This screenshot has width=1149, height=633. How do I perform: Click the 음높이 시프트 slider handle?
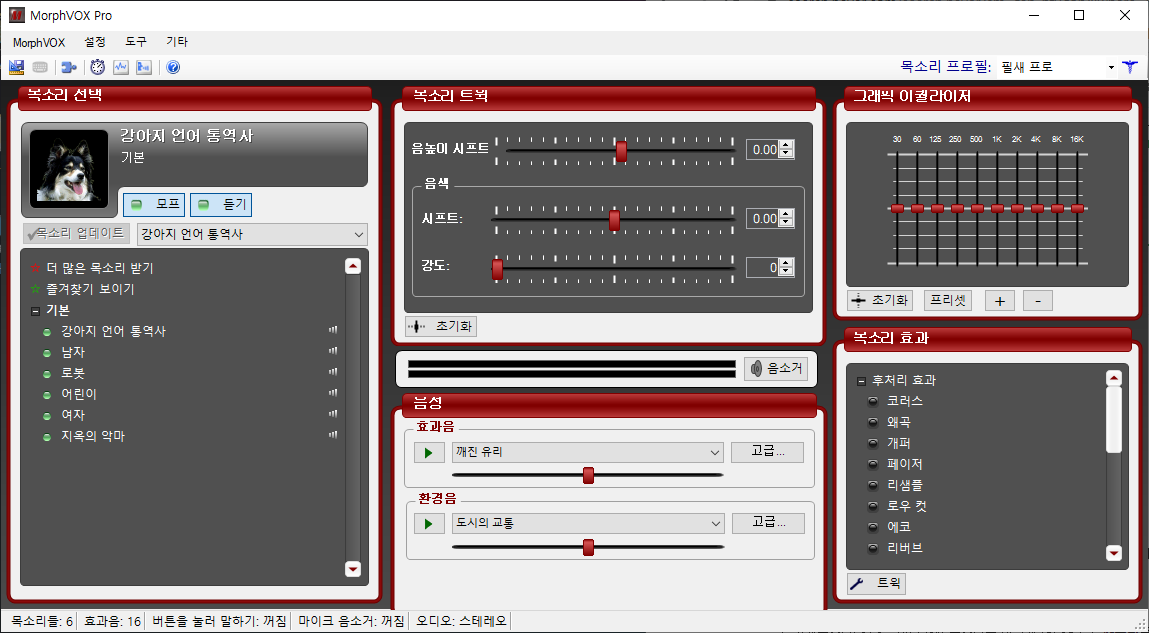[x=621, y=151]
